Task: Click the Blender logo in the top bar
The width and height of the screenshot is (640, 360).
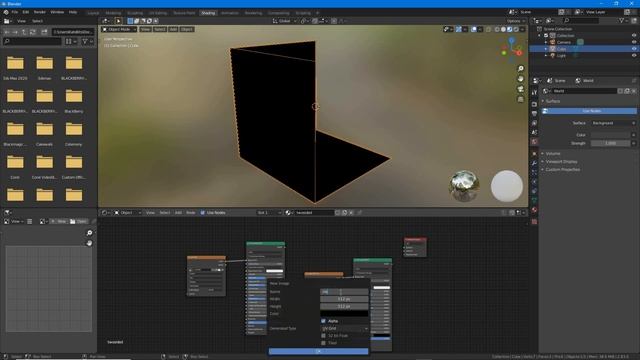Action: (6, 12)
